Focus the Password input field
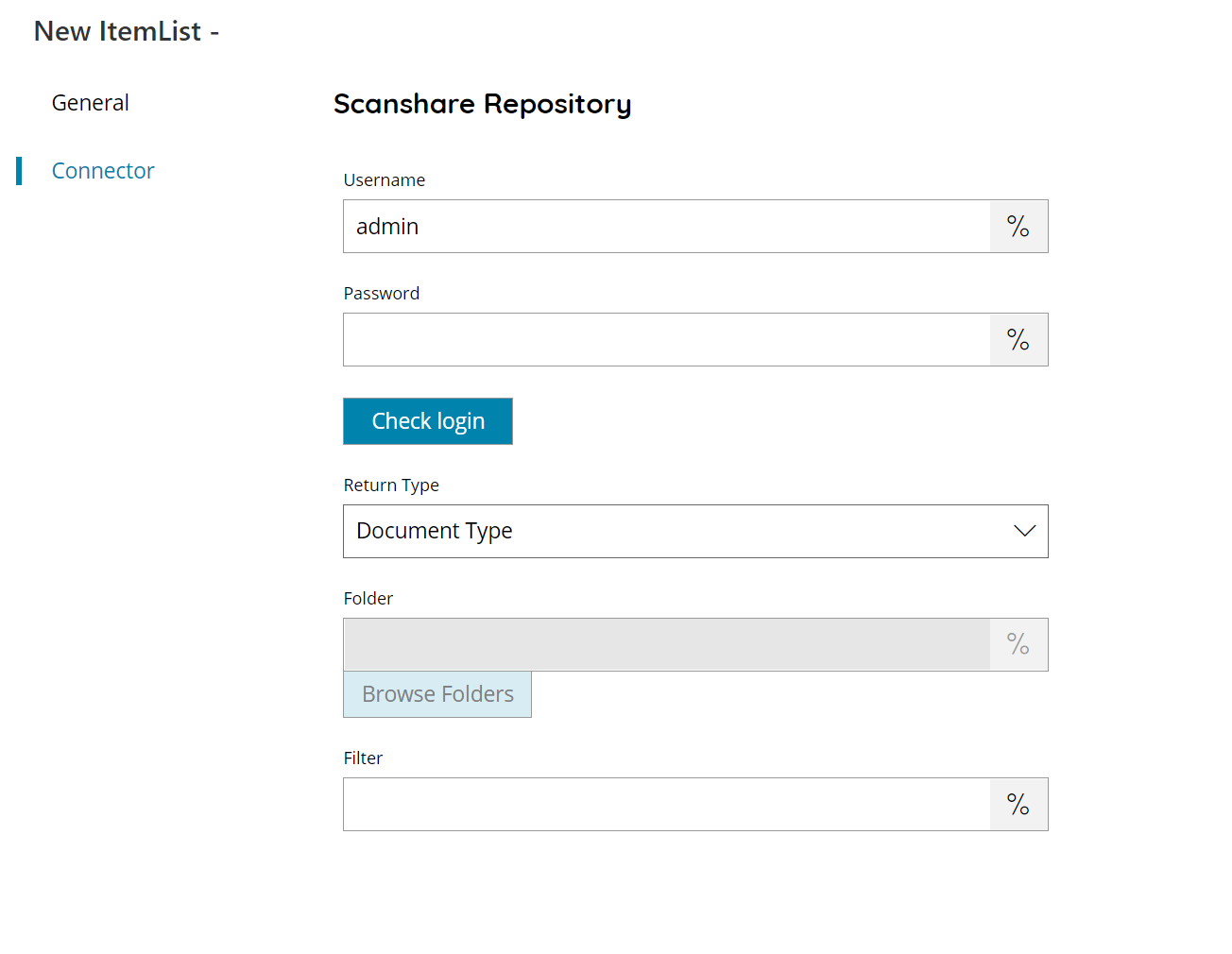The image size is (1232, 954). (667, 340)
